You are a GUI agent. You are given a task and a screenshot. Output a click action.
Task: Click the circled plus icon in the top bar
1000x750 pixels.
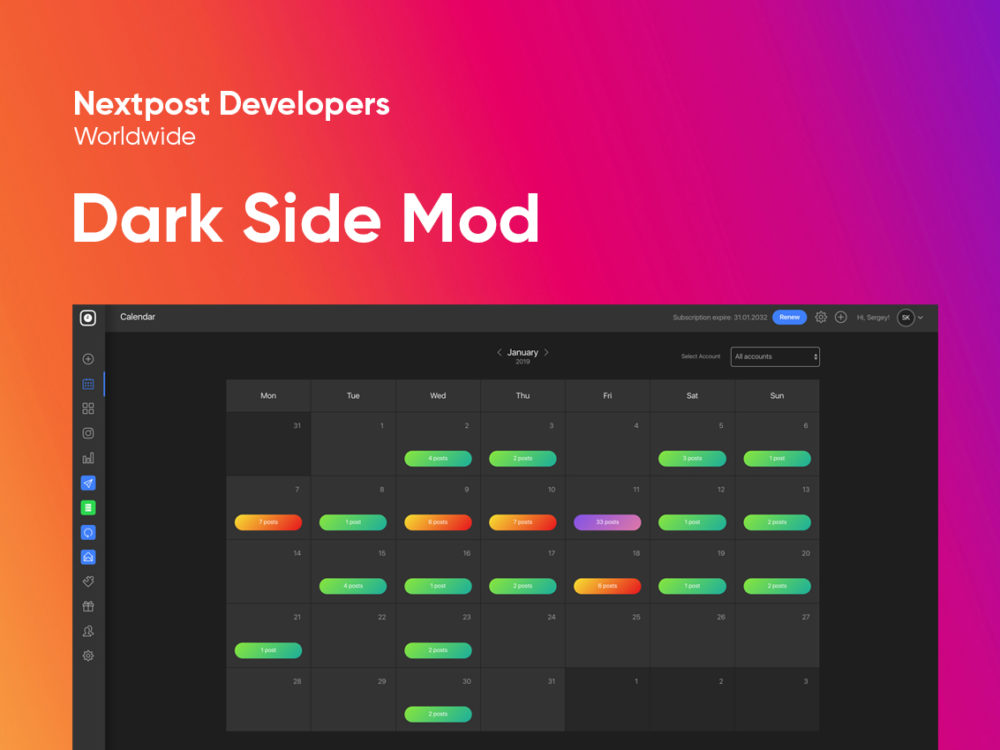(841, 317)
